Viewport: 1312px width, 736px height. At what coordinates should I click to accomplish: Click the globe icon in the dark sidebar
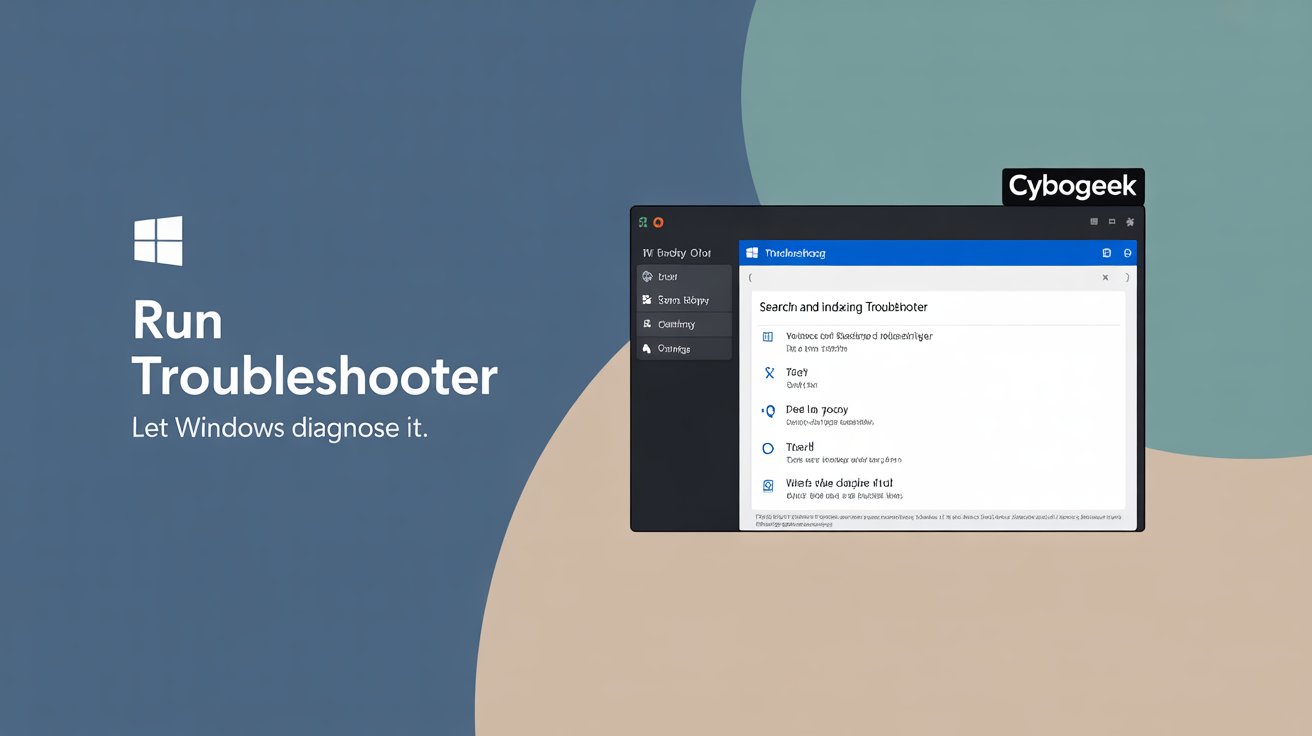(x=647, y=276)
